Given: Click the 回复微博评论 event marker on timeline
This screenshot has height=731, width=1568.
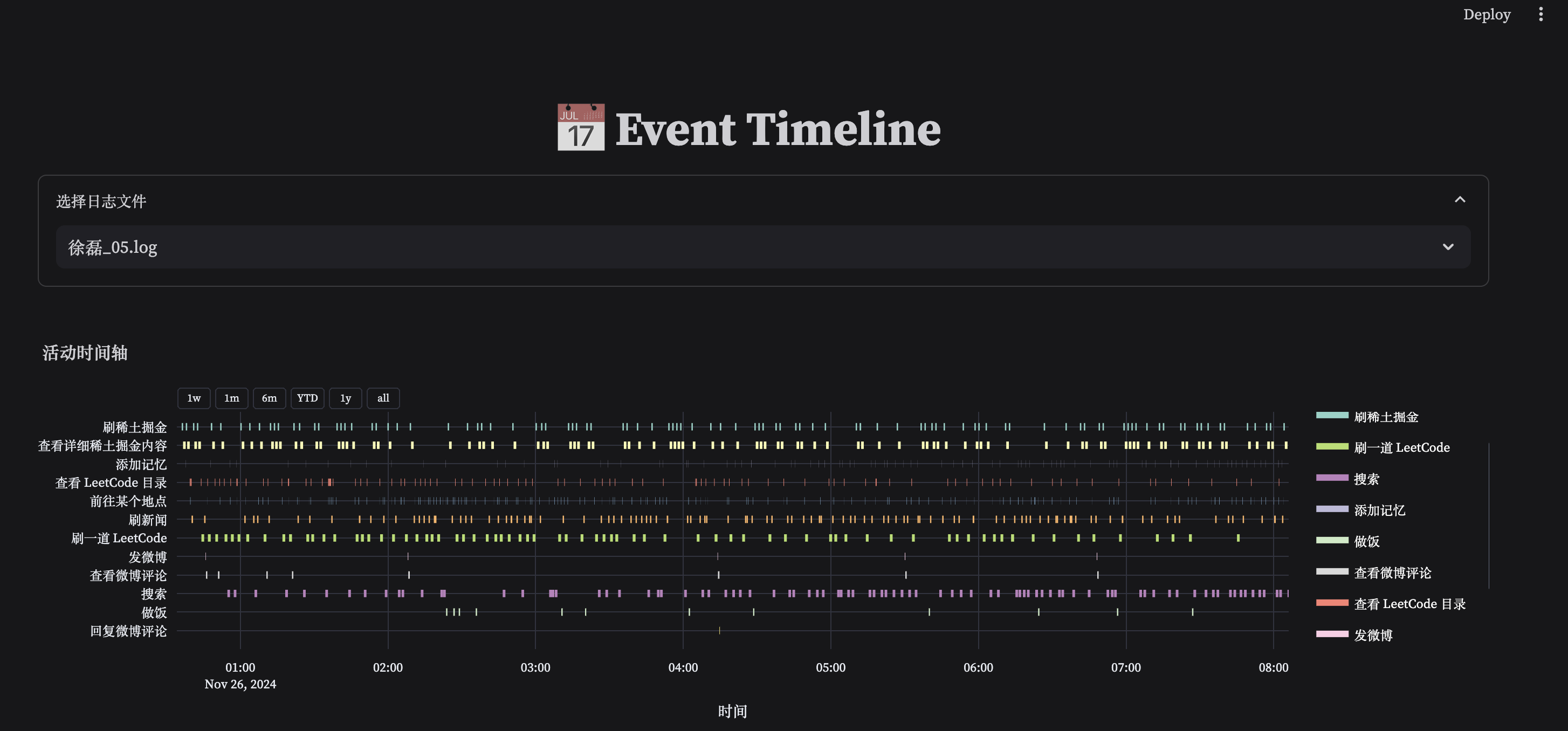Looking at the screenshot, I should click(719, 631).
